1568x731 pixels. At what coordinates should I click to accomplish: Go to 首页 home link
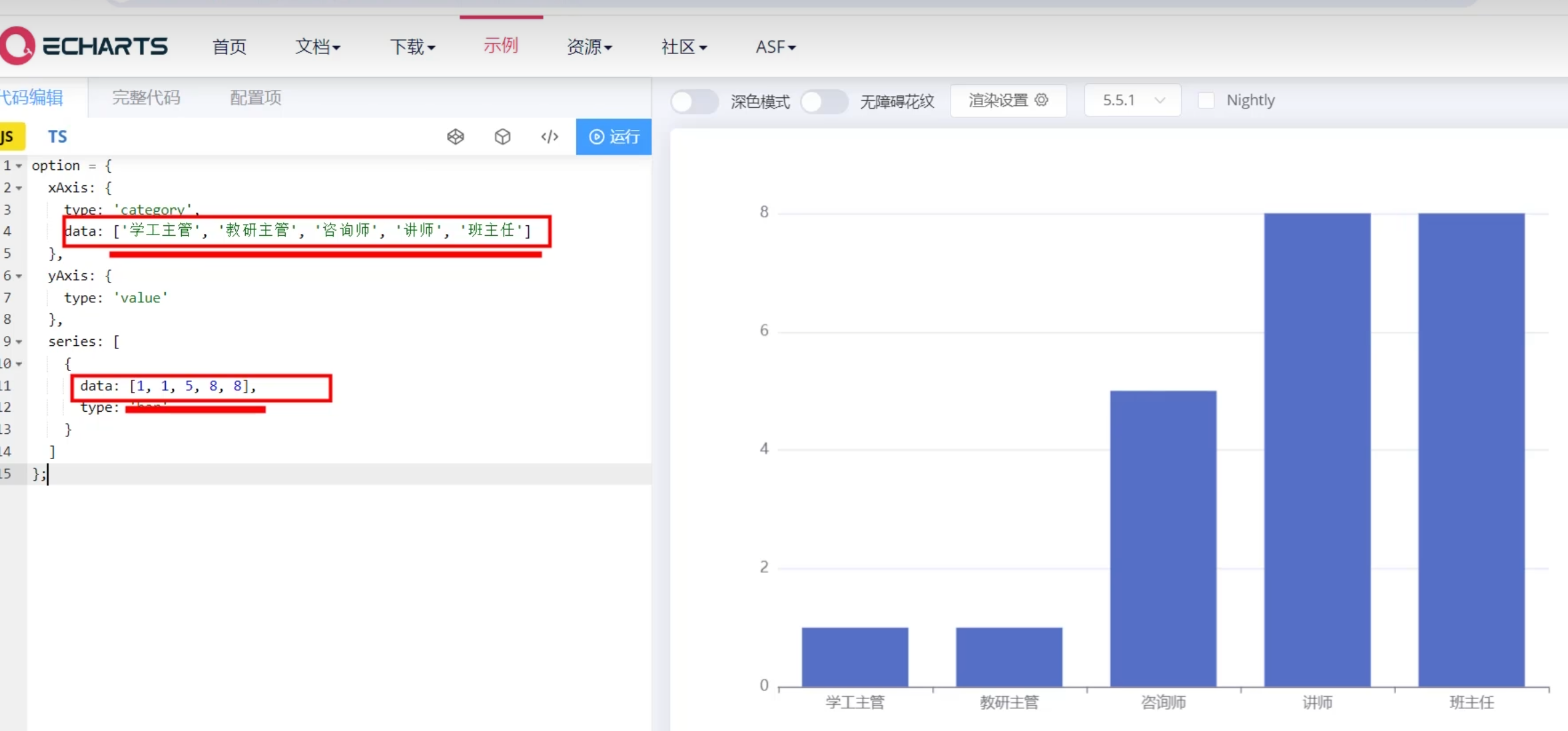(x=229, y=47)
